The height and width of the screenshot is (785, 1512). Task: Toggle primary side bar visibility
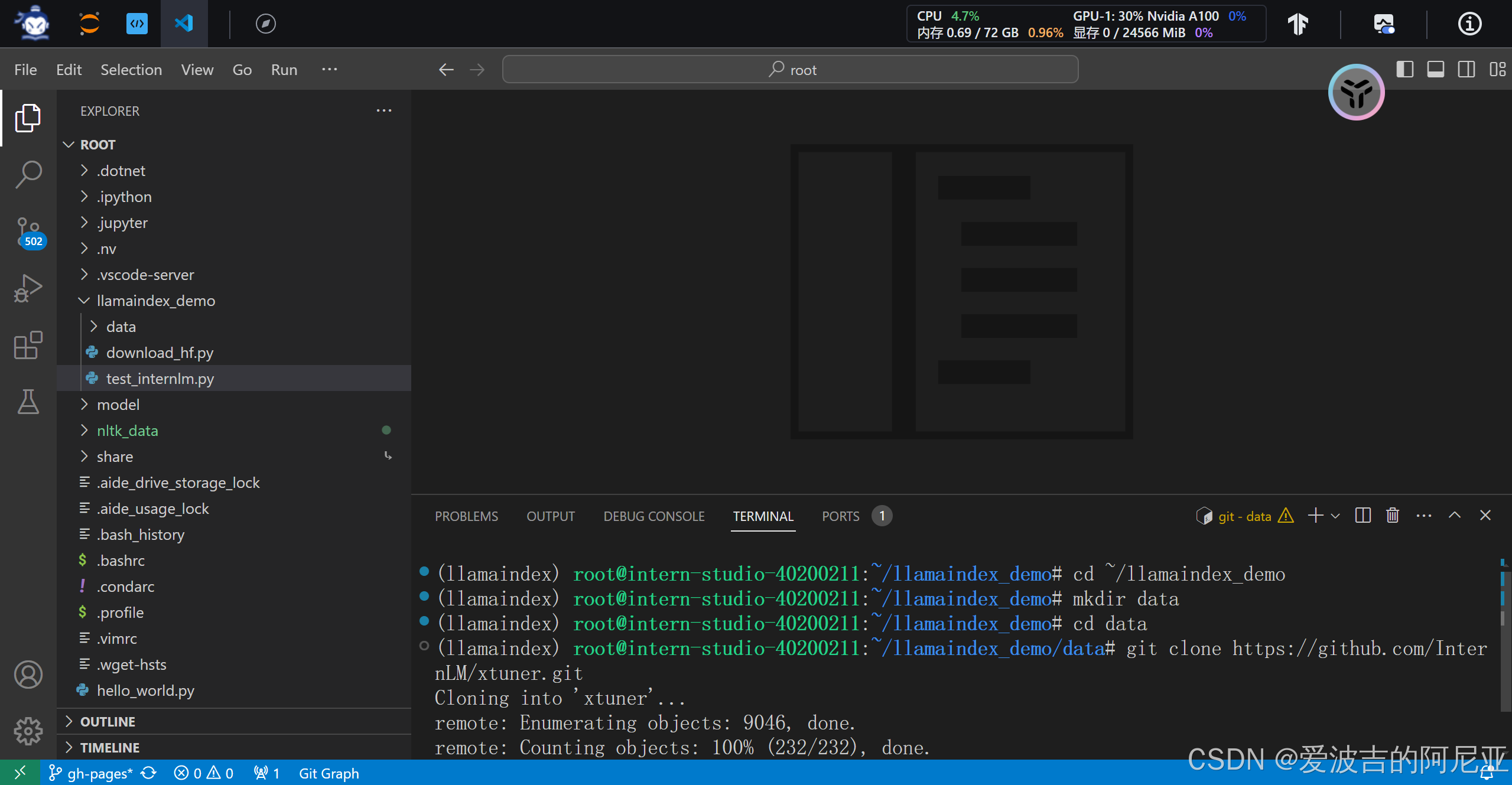[1404, 70]
